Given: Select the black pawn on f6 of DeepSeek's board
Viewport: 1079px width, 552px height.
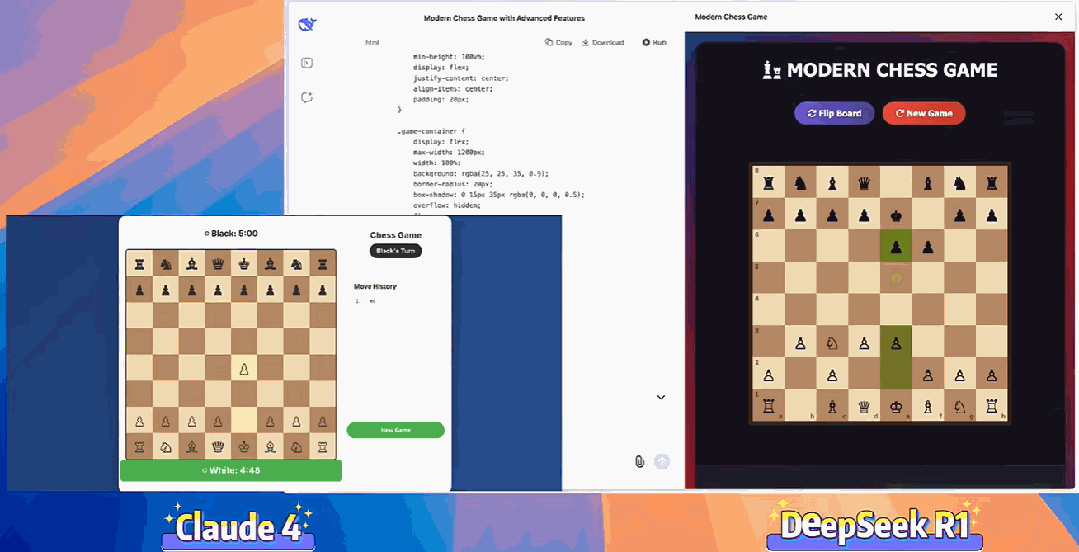Looking at the screenshot, I should pos(928,246).
